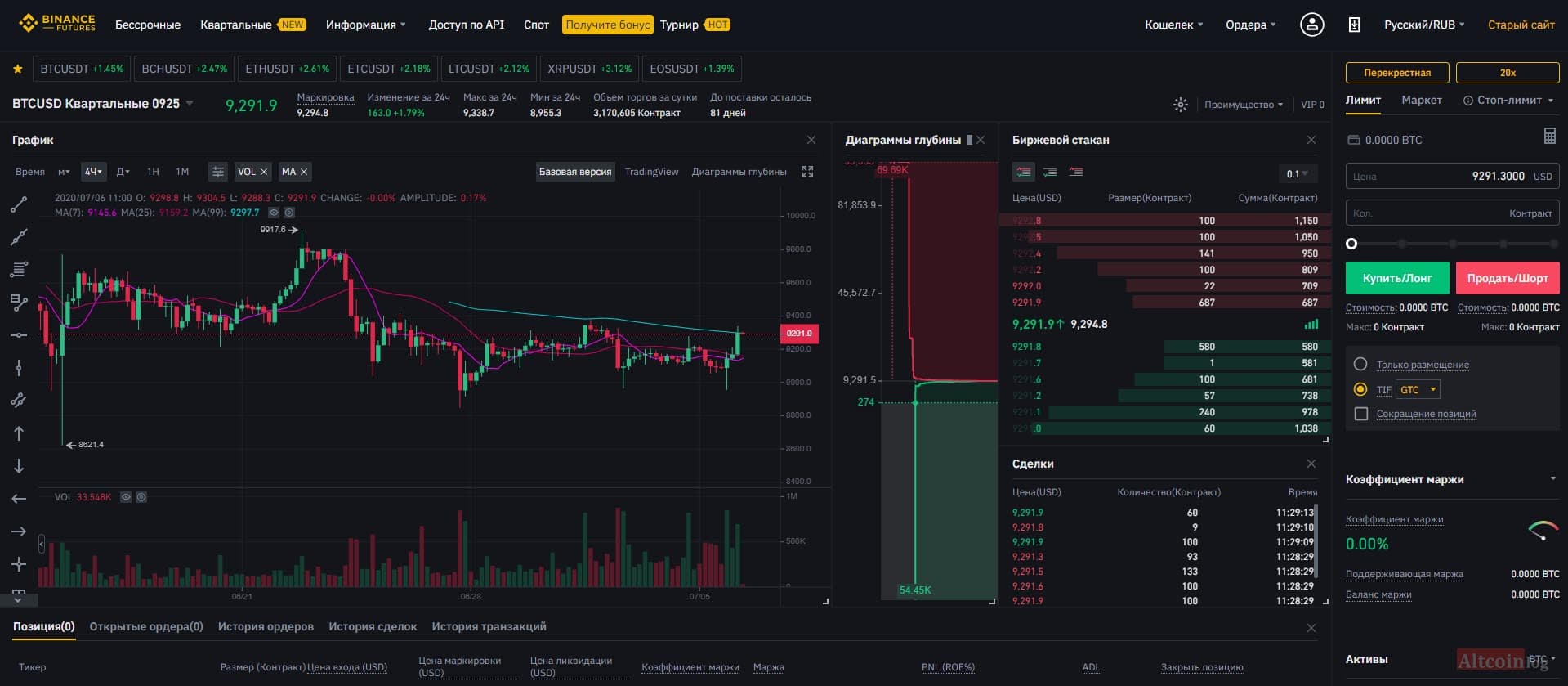The height and width of the screenshot is (686, 1568).
Task: Switch chart to TradingView
Action: pos(651,172)
